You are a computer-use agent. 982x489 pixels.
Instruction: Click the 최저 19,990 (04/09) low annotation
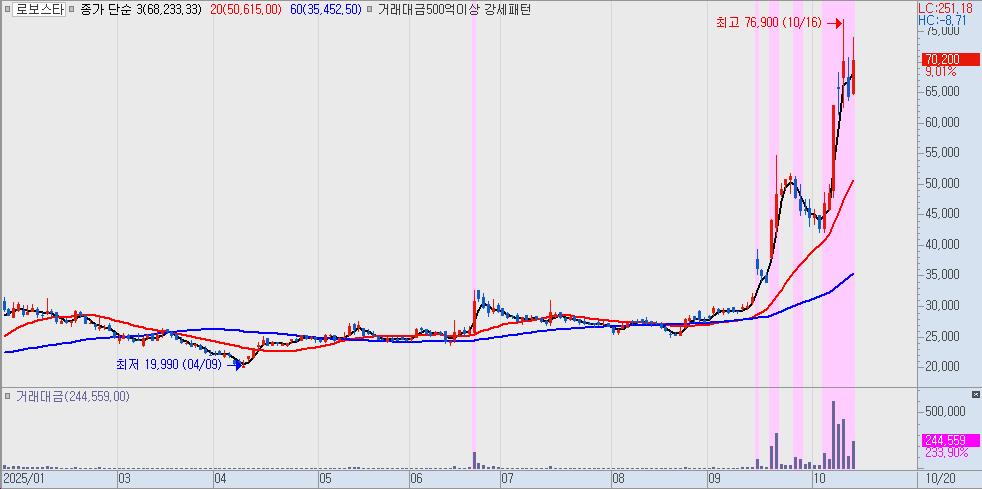pos(169,364)
